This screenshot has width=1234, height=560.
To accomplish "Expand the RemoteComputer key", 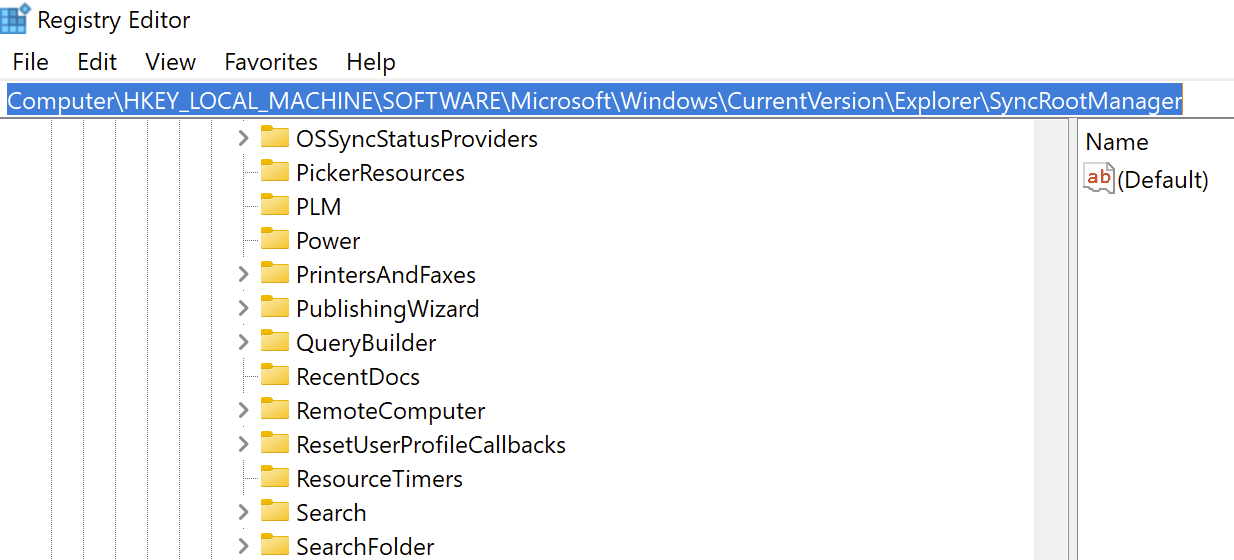I will click(243, 410).
